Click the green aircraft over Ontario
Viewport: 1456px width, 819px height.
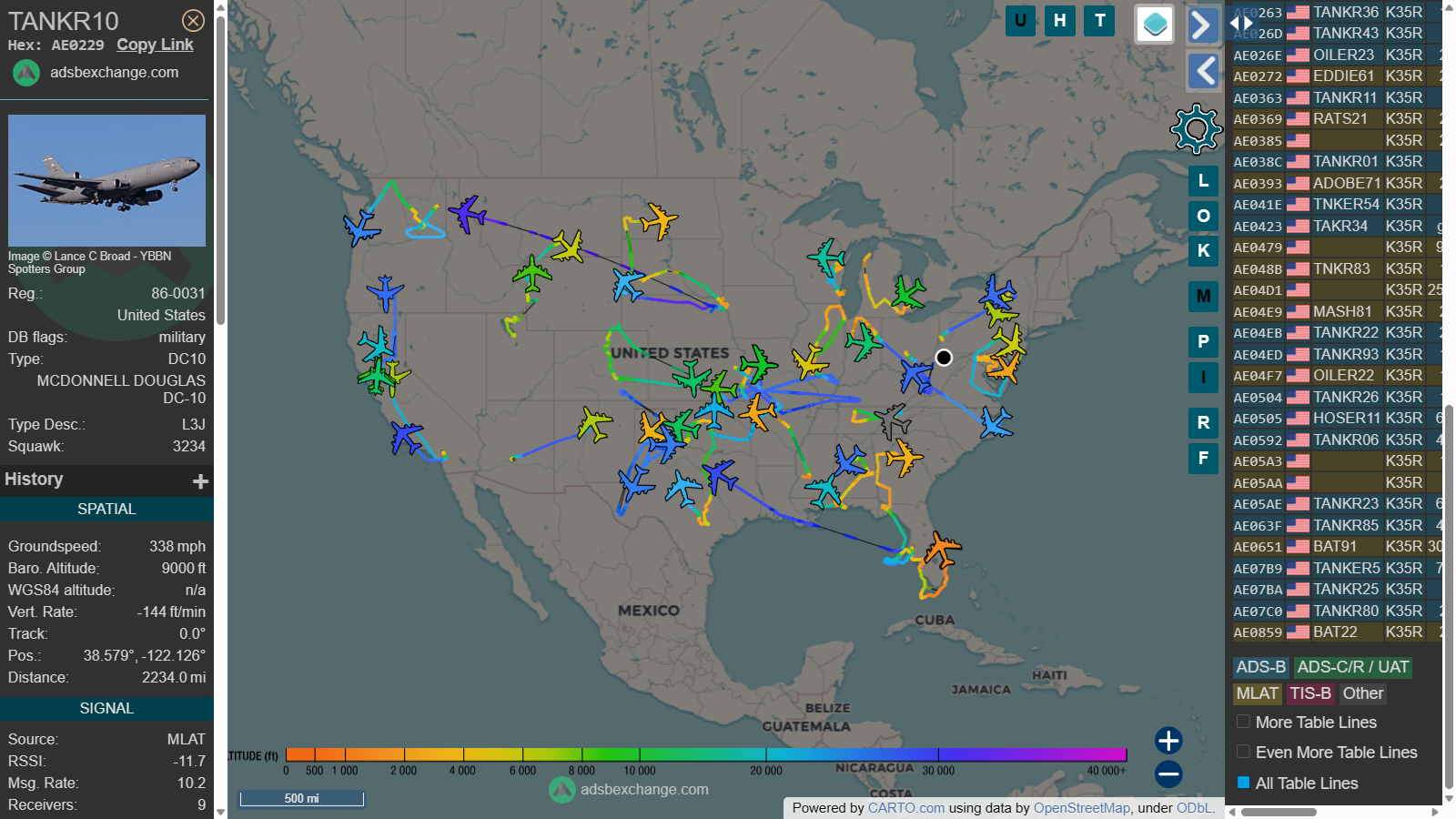tap(907, 293)
